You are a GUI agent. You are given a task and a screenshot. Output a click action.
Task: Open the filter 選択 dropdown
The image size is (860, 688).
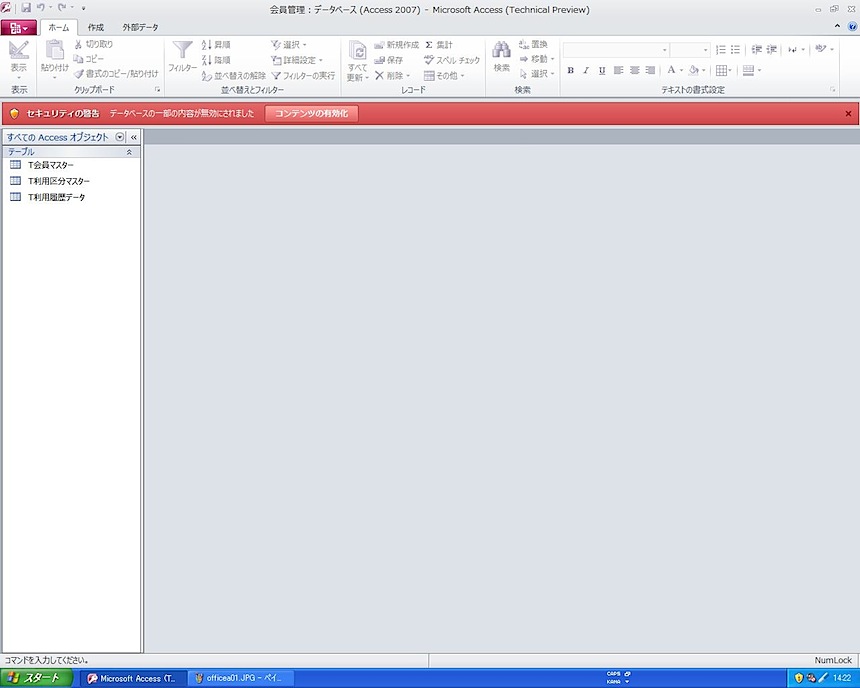tap(289, 44)
